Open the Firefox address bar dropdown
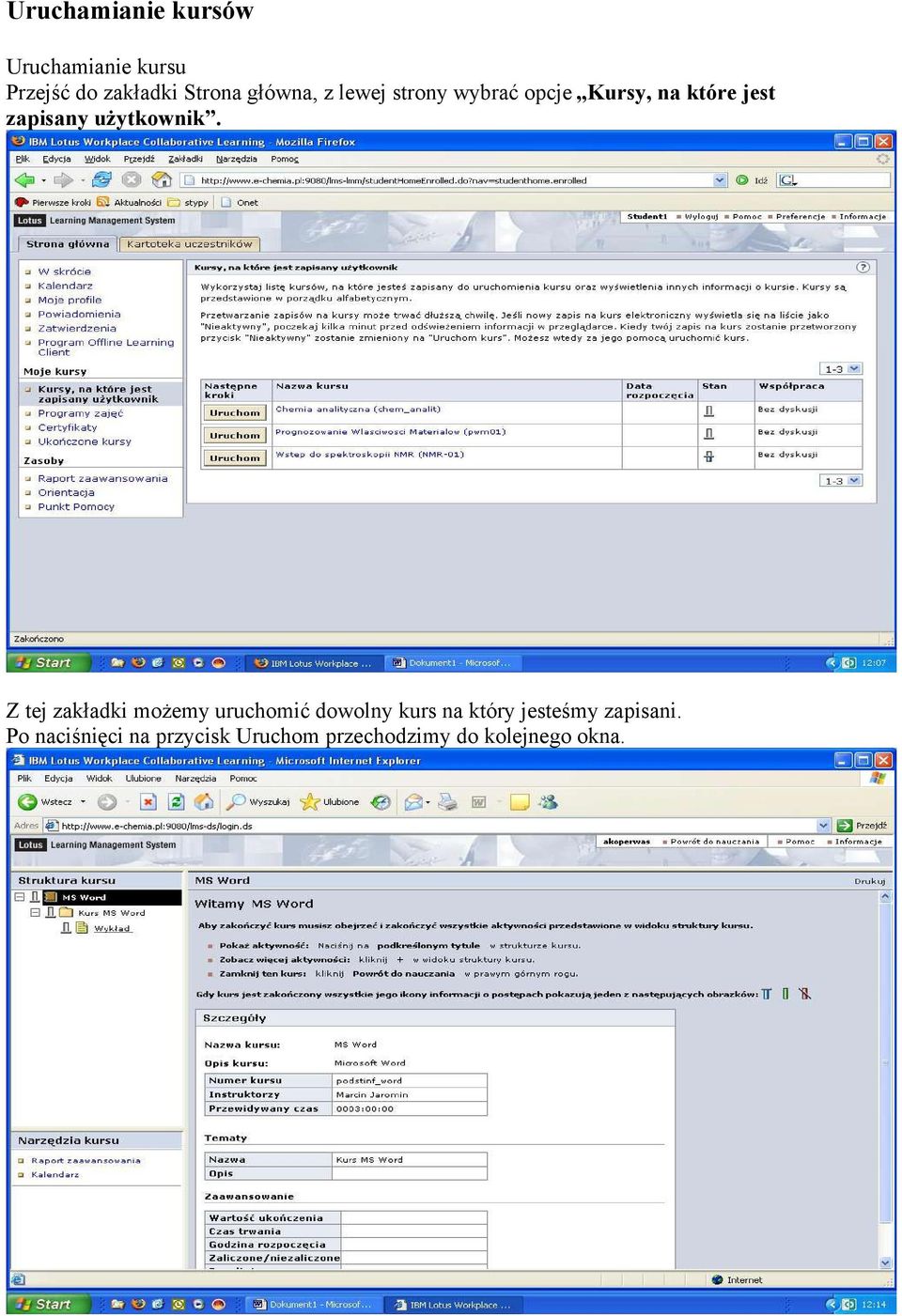Screen dimensions: 902x1316 [720, 180]
